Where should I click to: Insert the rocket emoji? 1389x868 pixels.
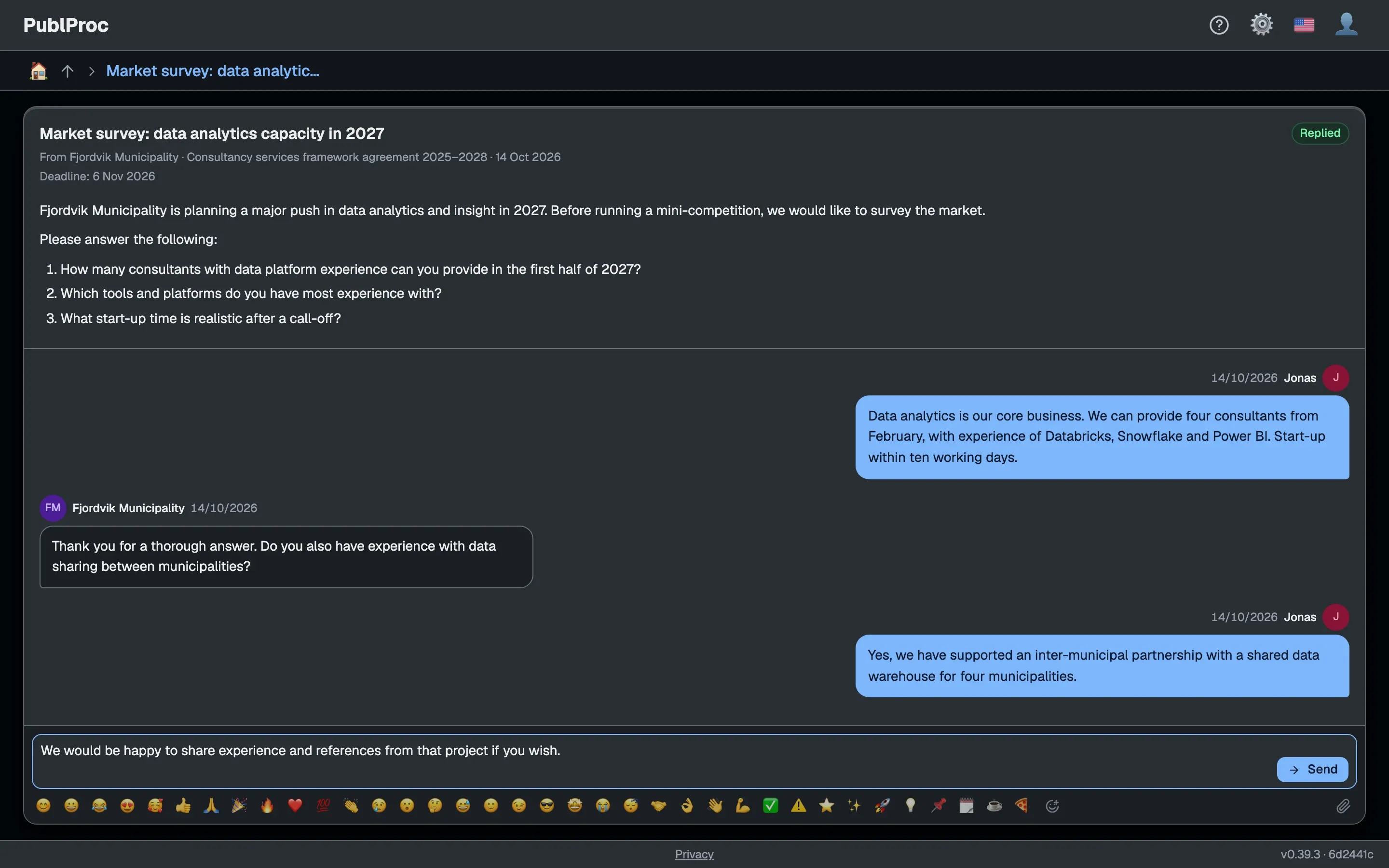[x=883, y=805]
